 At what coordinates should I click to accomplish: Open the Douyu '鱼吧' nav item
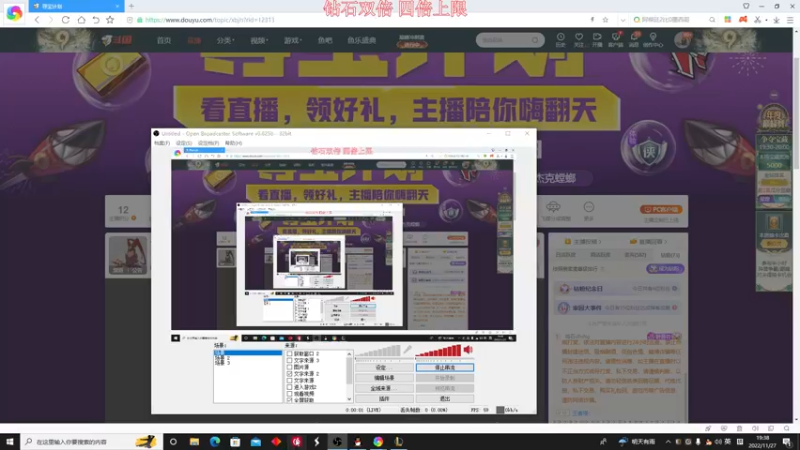point(325,40)
